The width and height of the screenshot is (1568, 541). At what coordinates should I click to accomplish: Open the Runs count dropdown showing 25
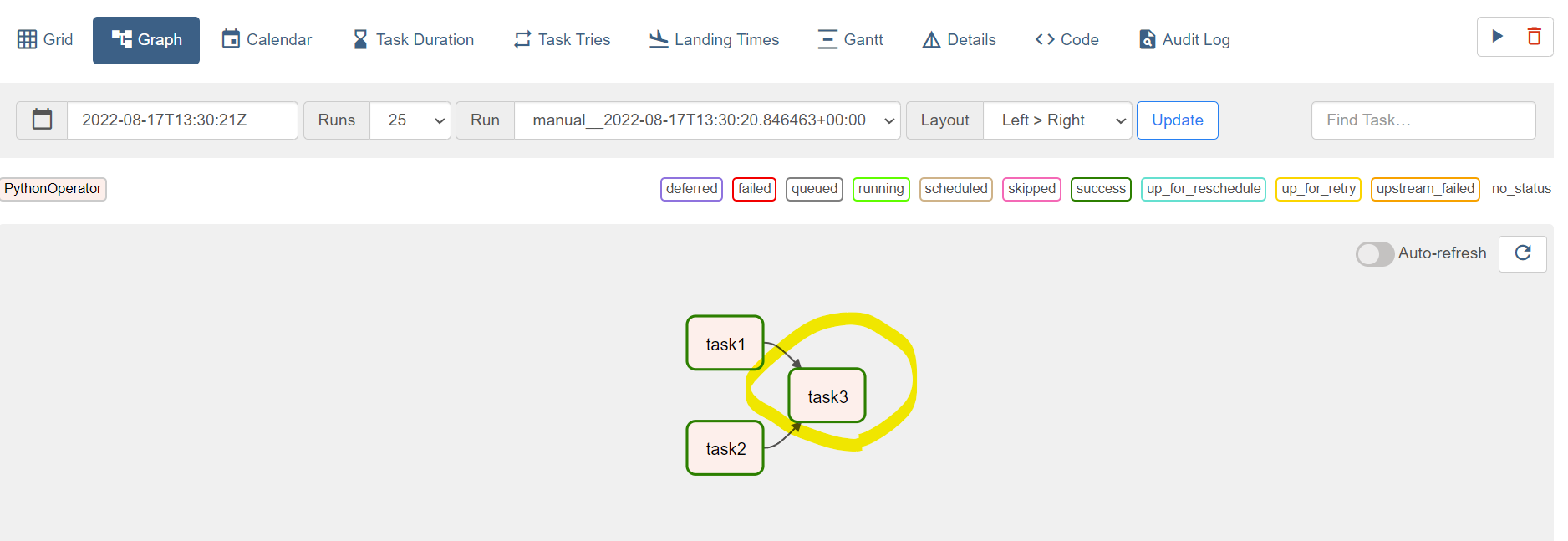[x=410, y=120]
